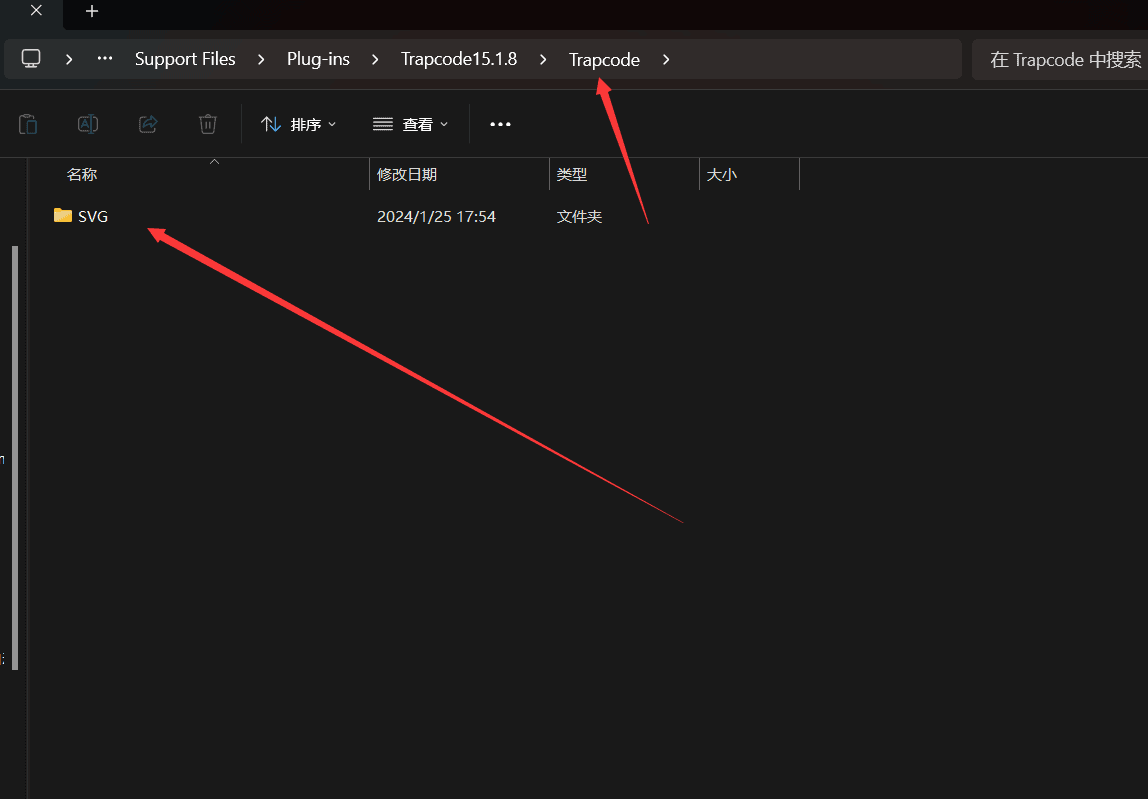Viewport: 1148px width, 799px height.
Task: Expand the chevron after Trapcode in breadcrumb
Action: coord(665,59)
